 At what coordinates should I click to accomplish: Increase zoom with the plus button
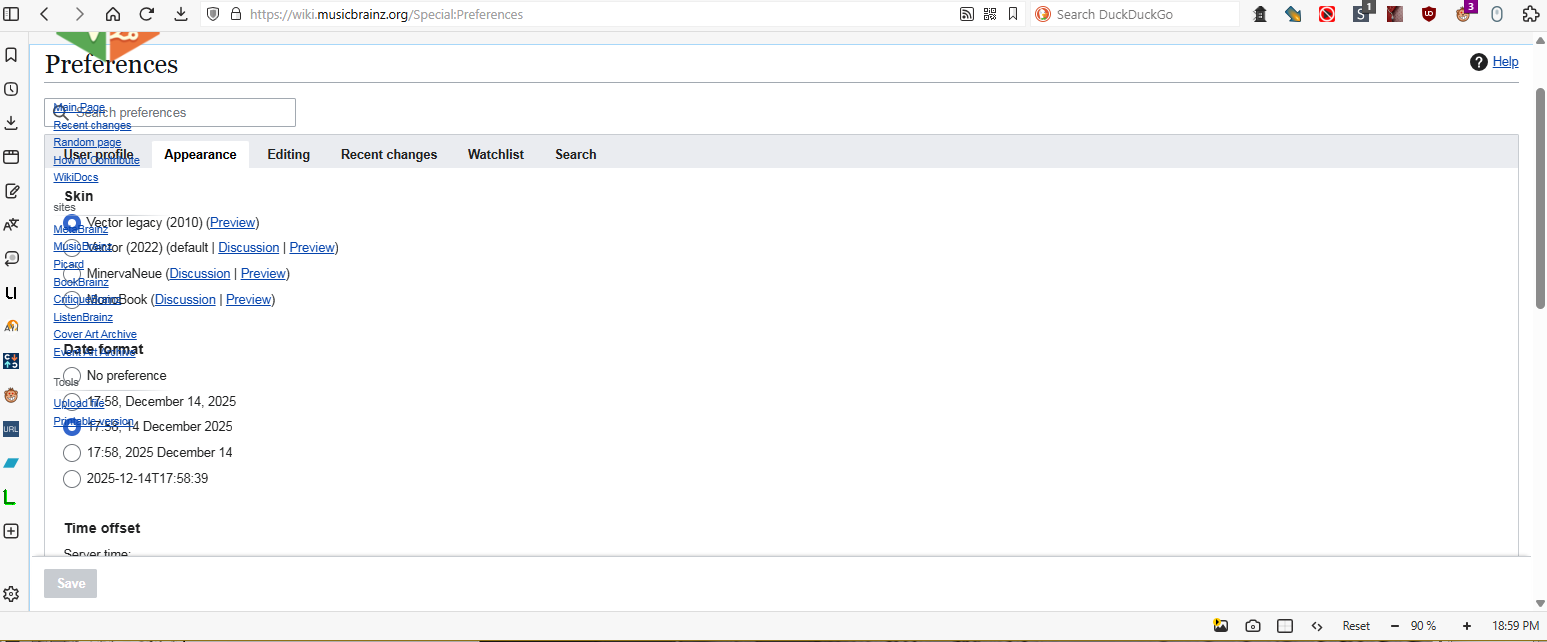tap(1466, 626)
